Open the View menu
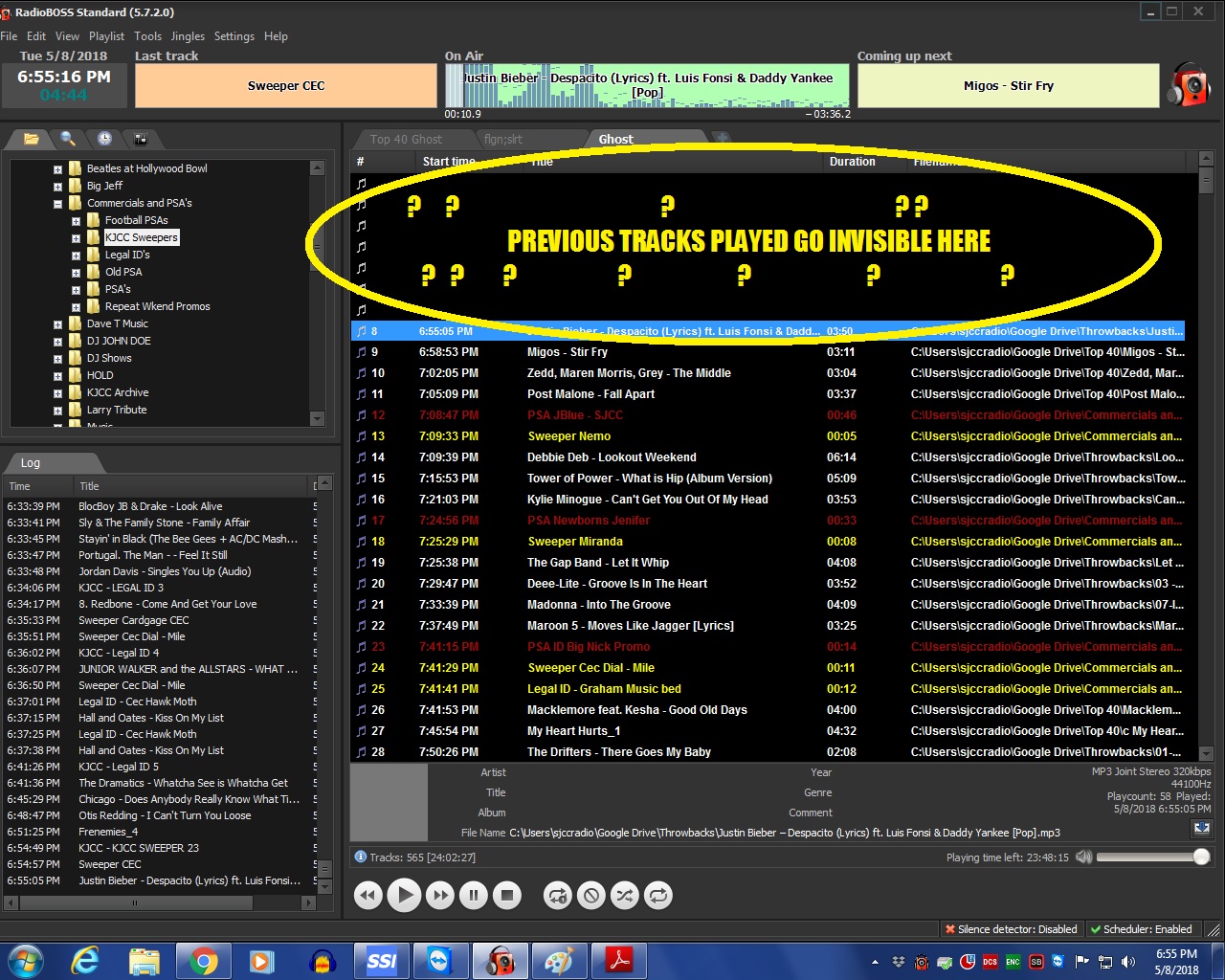The image size is (1225, 980). click(67, 36)
